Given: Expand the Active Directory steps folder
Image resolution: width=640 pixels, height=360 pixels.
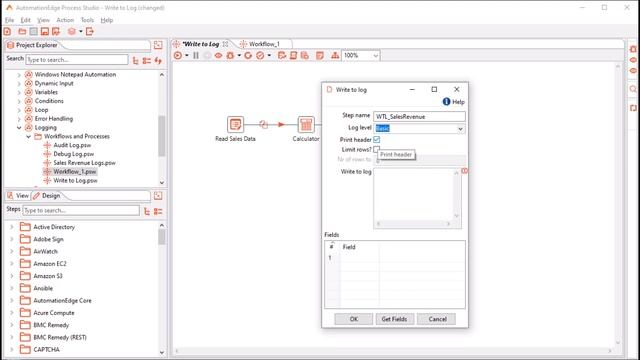Looking at the screenshot, I should tap(12, 227).
